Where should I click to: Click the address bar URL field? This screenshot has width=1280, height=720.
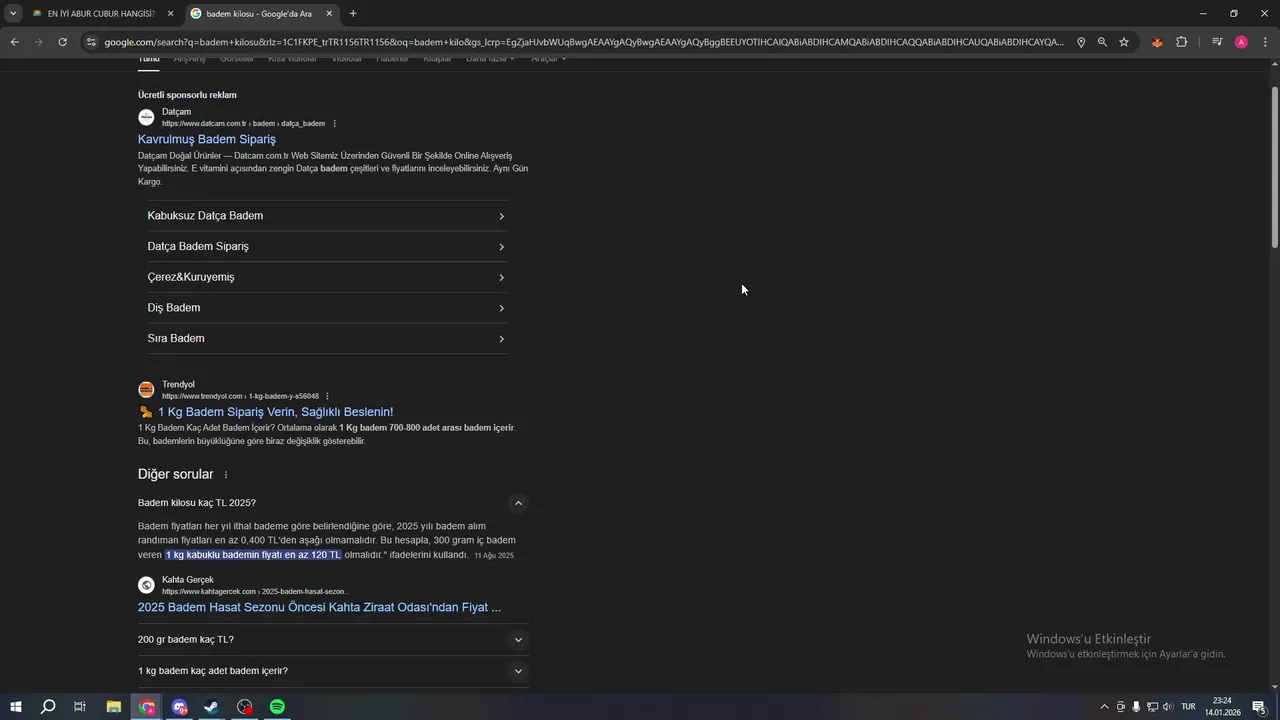pos(584,42)
